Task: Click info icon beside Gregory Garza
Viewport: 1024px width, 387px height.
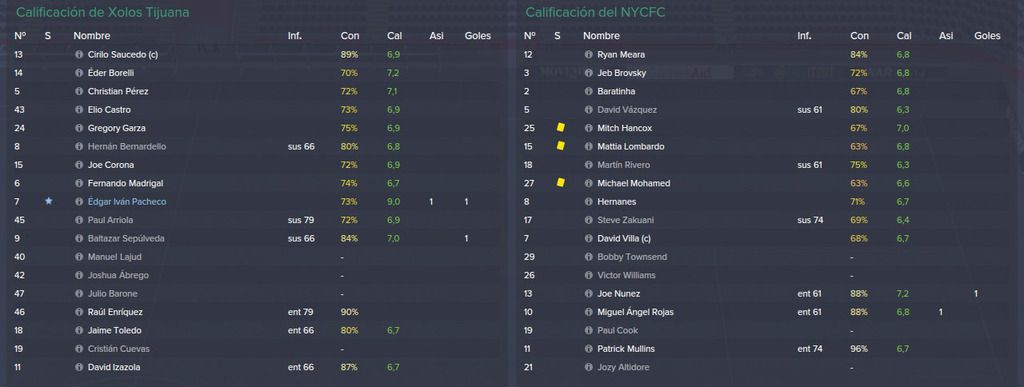Action: coord(79,129)
